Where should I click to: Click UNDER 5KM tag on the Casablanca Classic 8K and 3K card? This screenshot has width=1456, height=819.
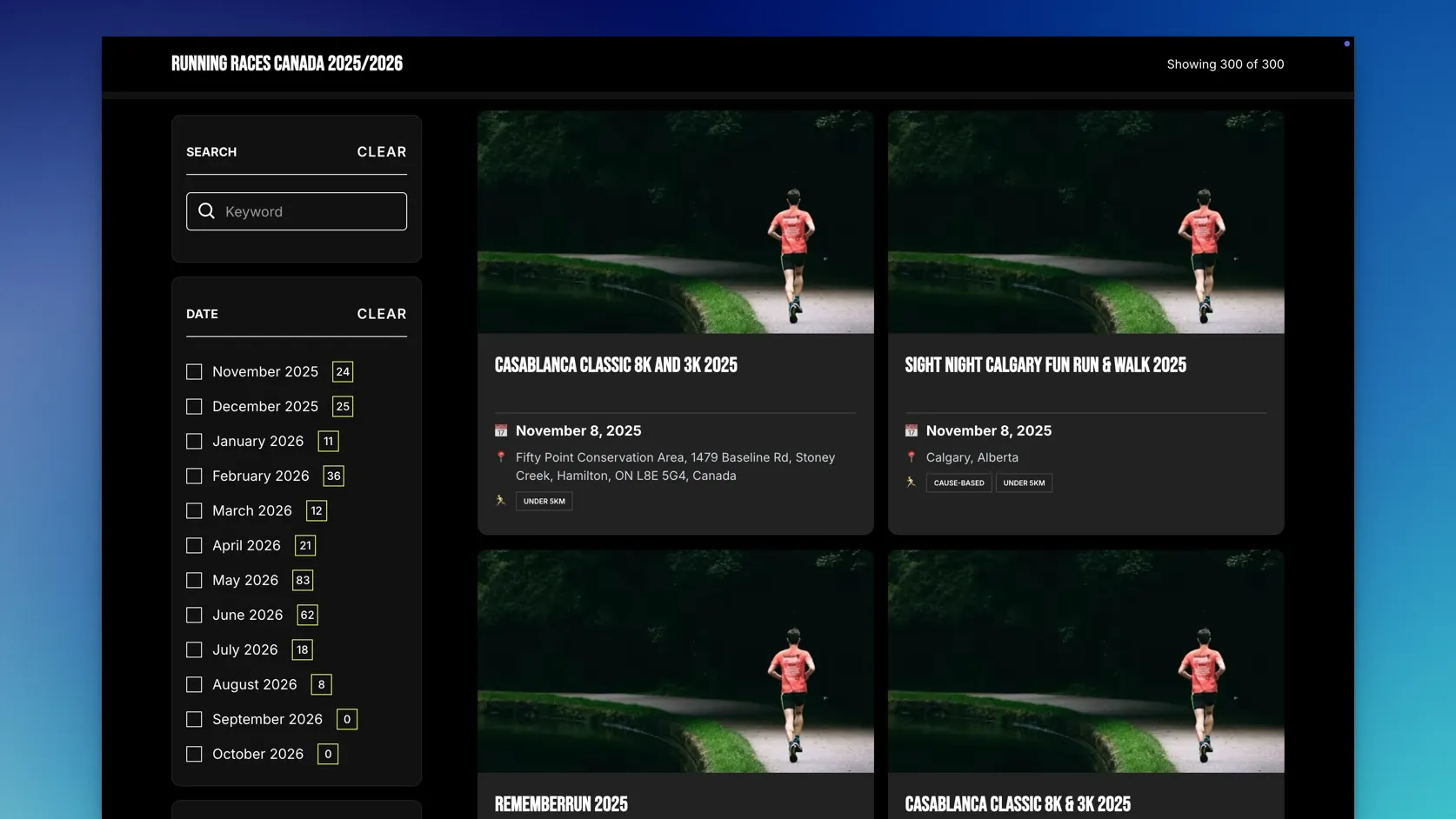click(x=544, y=501)
